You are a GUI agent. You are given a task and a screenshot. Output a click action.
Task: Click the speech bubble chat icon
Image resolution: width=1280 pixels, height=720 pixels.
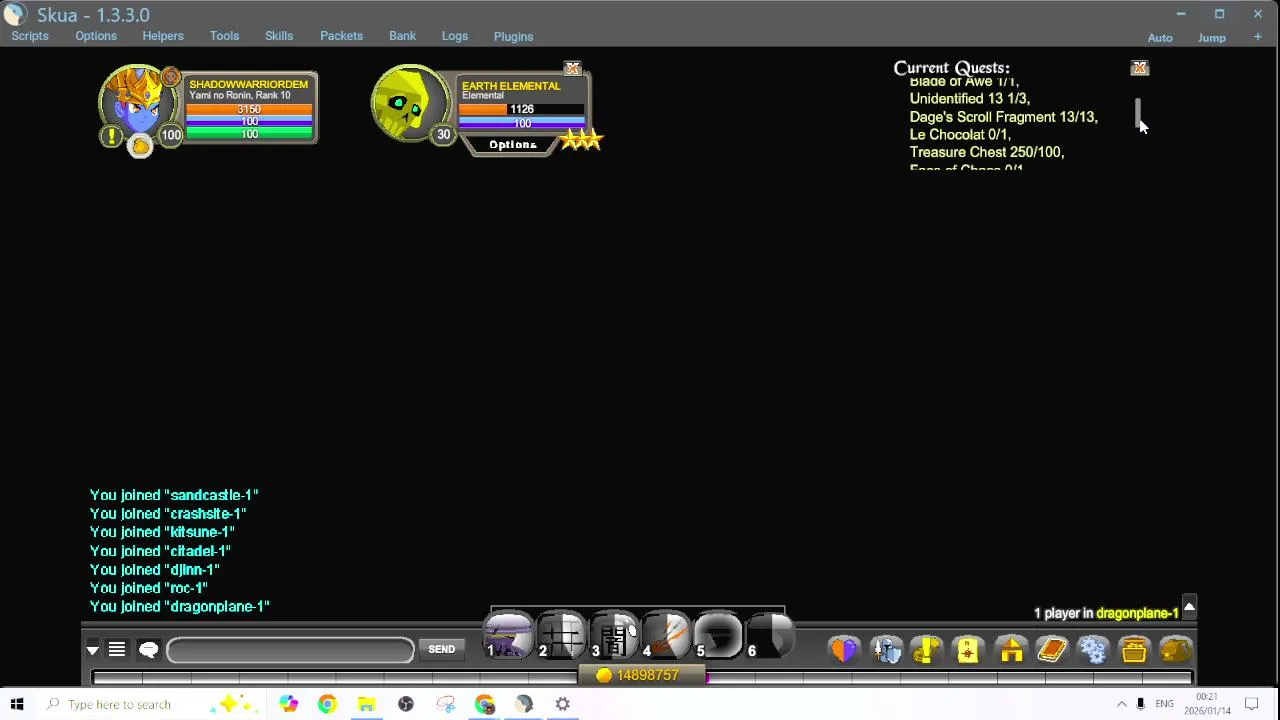(x=148, y=650)
